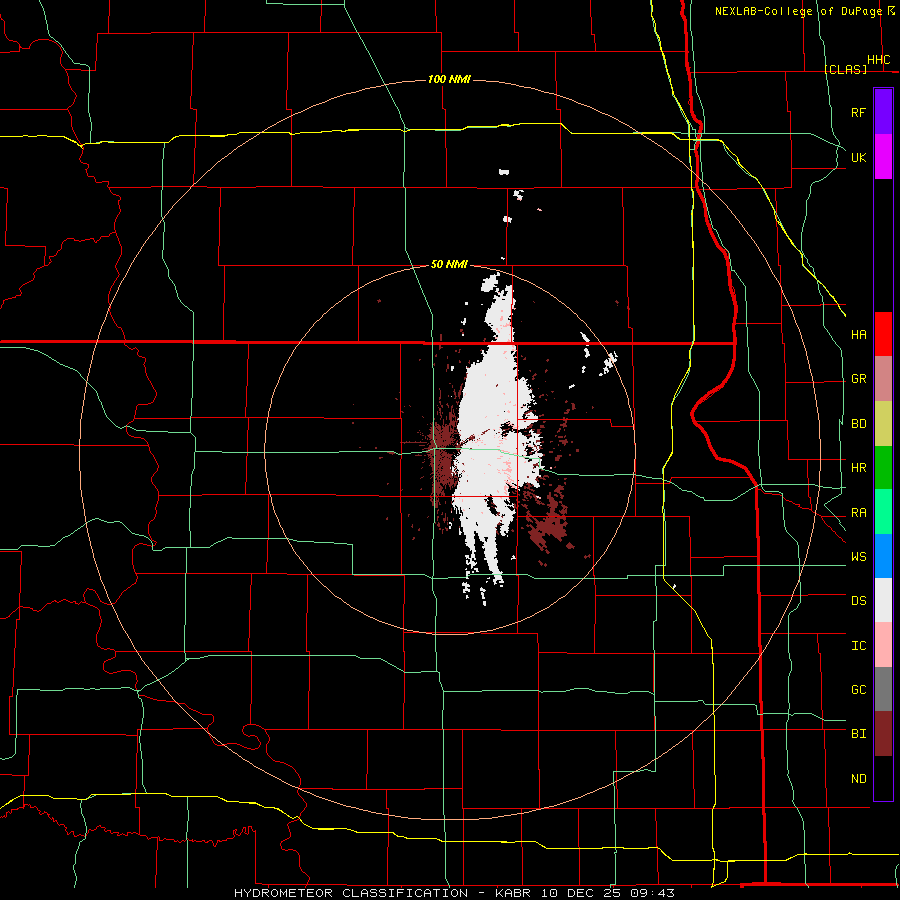Screen dimensions: 900x900
Task: Click the 100 NMI range ring label
Action: [449, 79]
